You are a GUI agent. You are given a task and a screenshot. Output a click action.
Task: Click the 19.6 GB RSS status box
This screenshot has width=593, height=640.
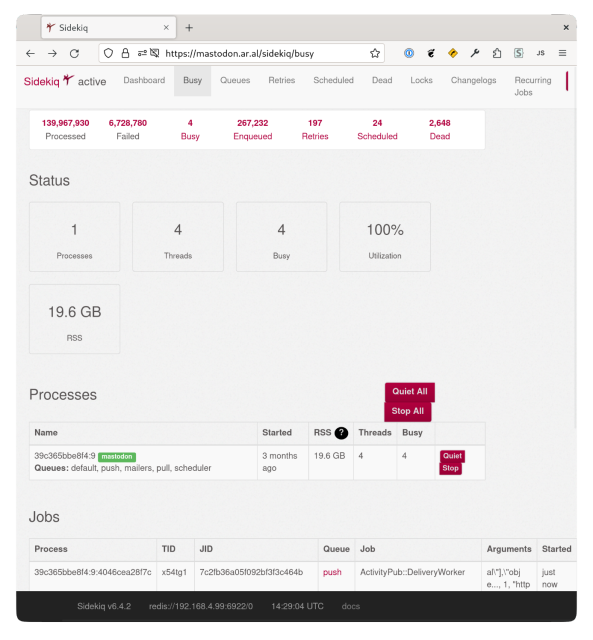coord(75,319)
